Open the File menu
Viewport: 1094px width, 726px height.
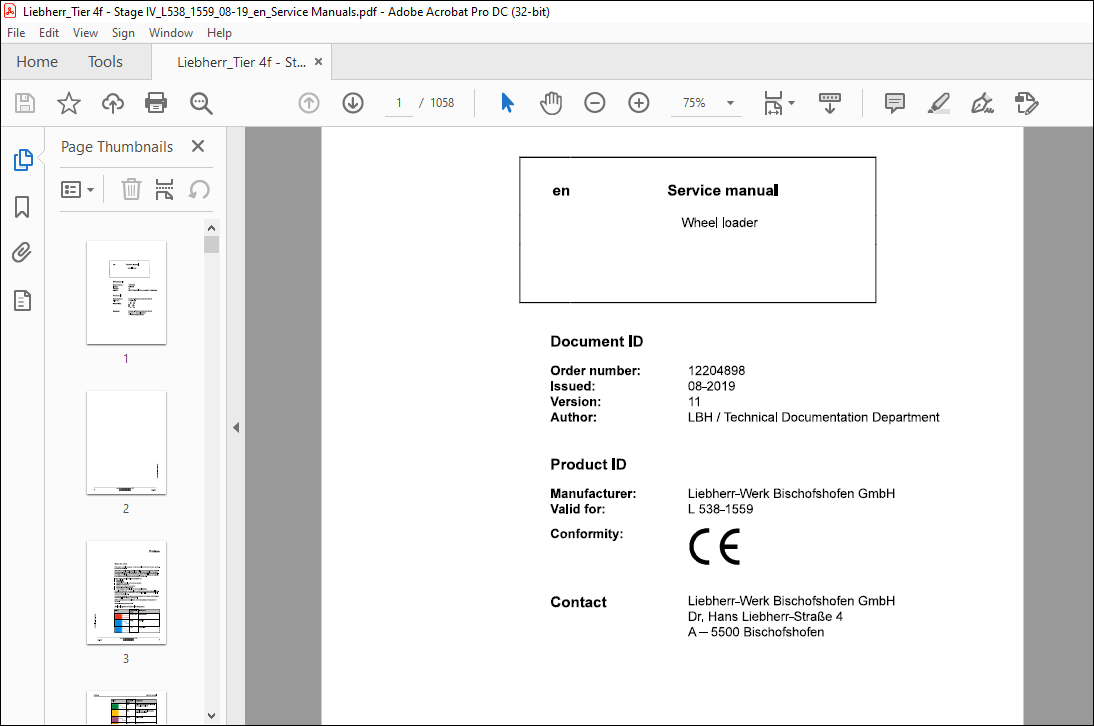[x=16, y=33]
